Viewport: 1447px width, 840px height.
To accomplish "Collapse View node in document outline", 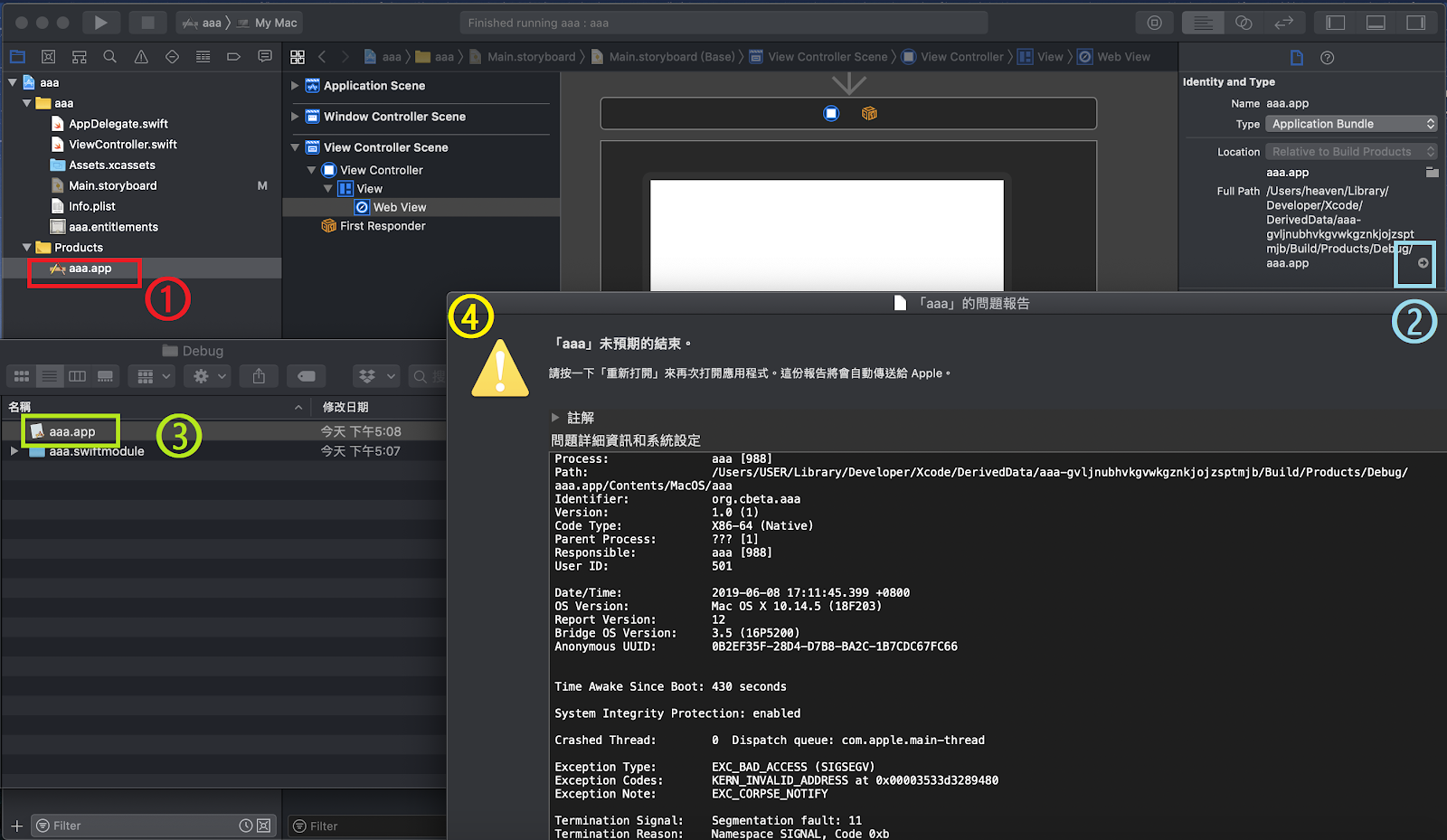I will (x=327, y=189).
